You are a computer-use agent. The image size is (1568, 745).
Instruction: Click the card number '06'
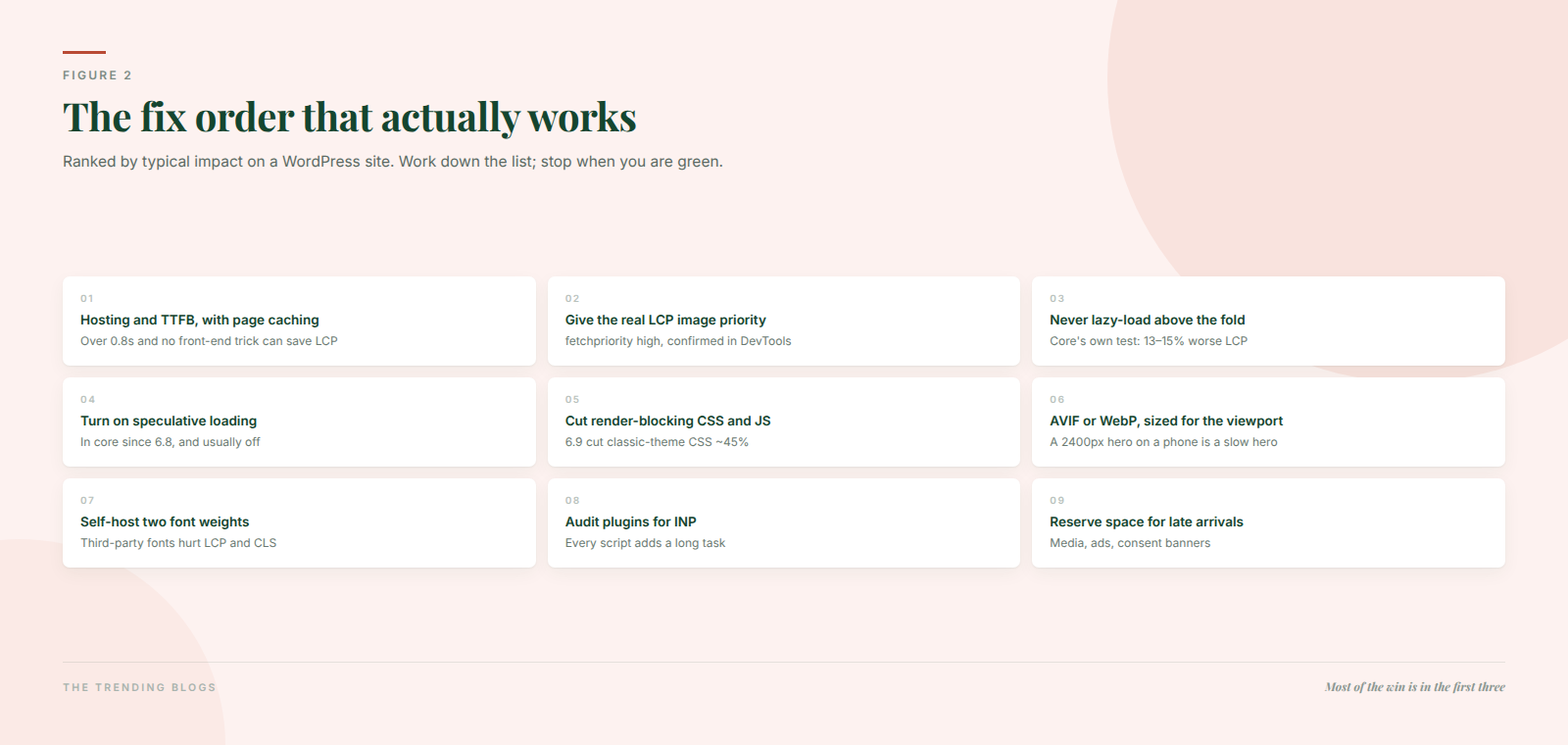coord(1057,399)
